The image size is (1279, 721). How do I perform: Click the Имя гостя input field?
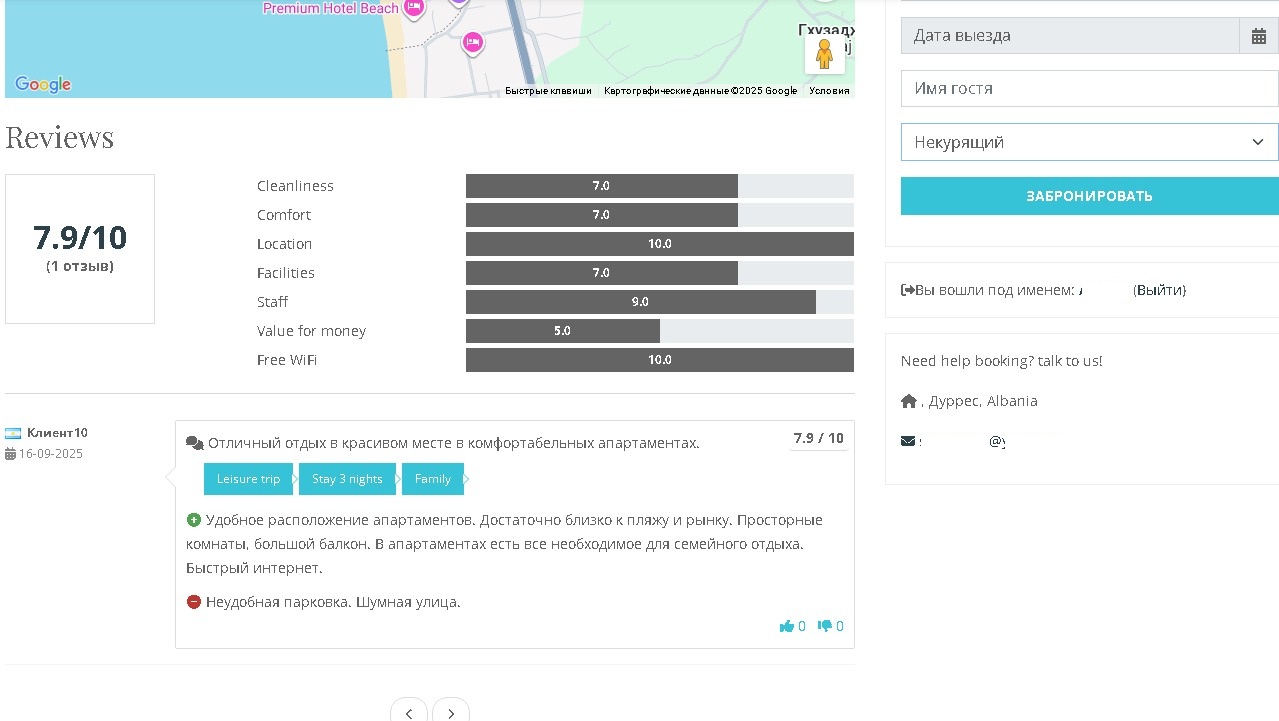coord(1089,88)
